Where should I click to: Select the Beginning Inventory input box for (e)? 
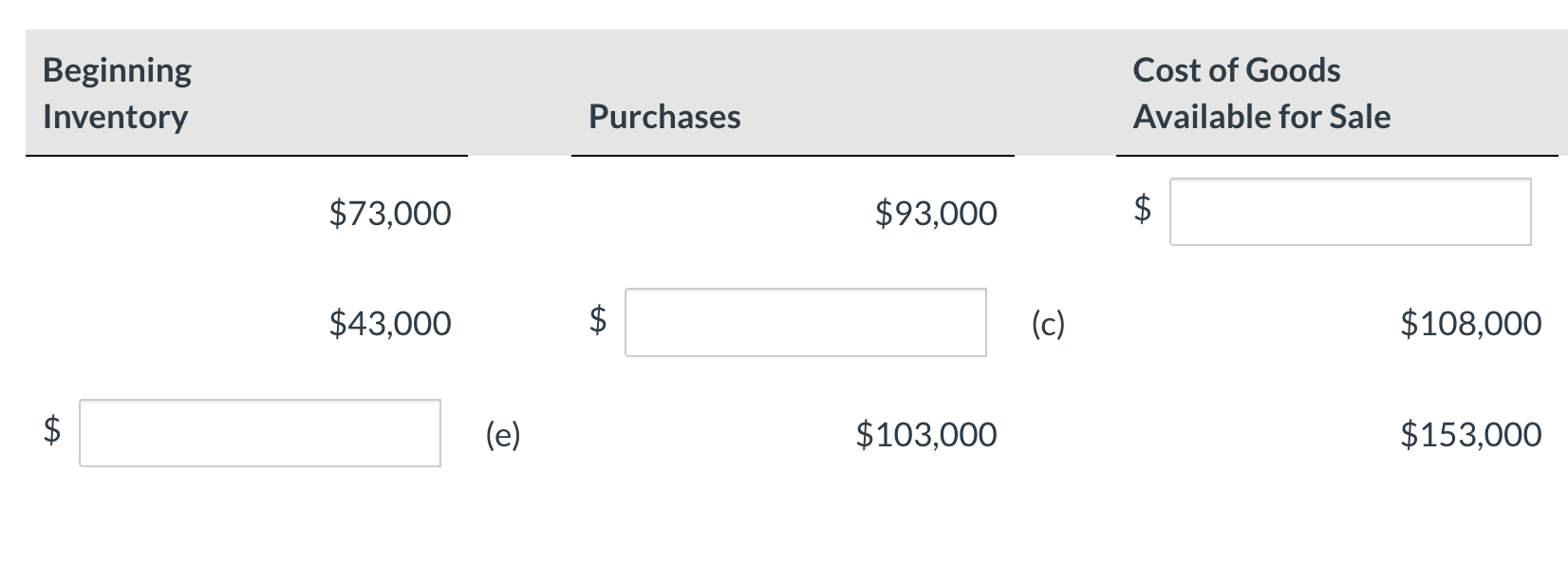click(259, 433)
